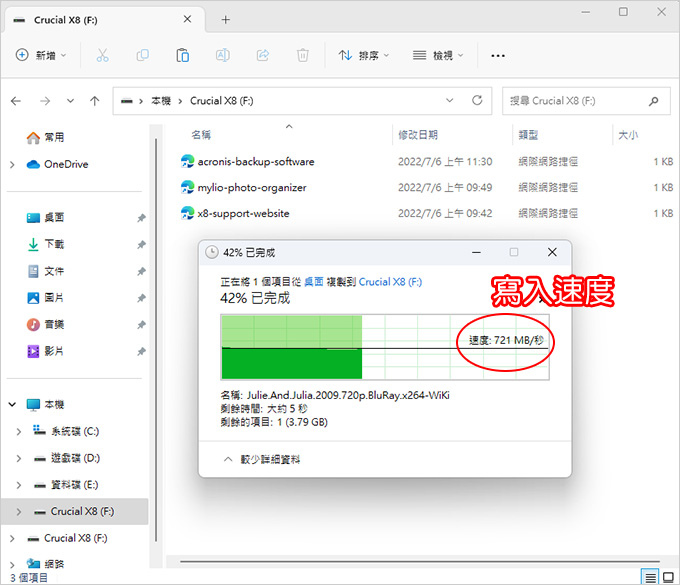Click the search magnifier icon
The image size is (680, 585).
pyautogui.click(x=654, y=101)
